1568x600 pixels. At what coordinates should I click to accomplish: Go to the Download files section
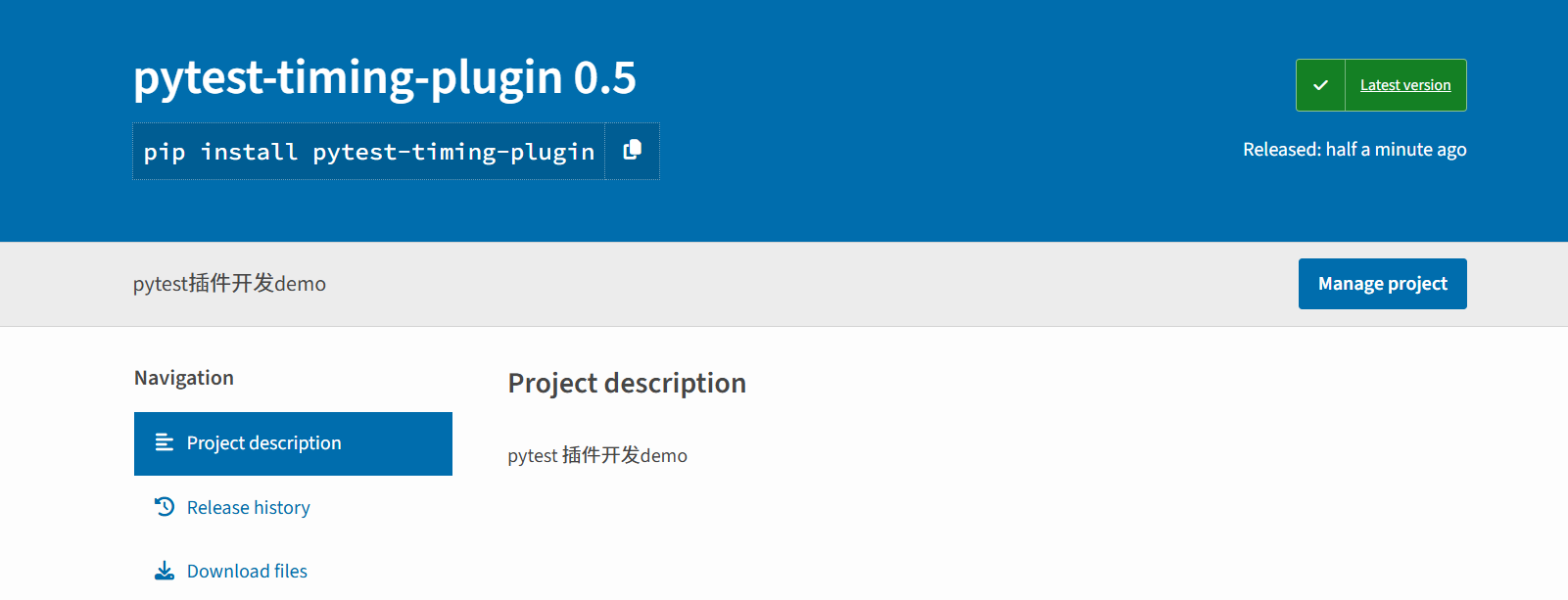[247, 571]
